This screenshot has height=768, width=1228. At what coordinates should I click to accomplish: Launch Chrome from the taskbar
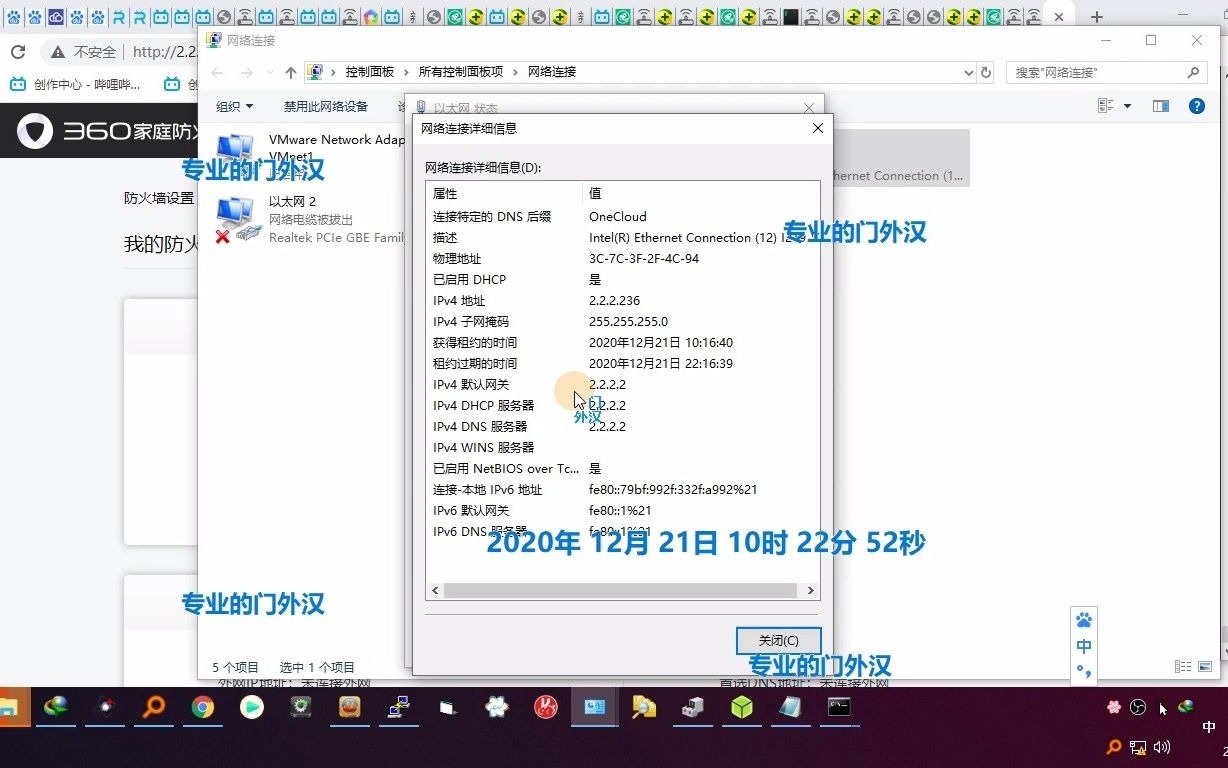pos(202,708)
